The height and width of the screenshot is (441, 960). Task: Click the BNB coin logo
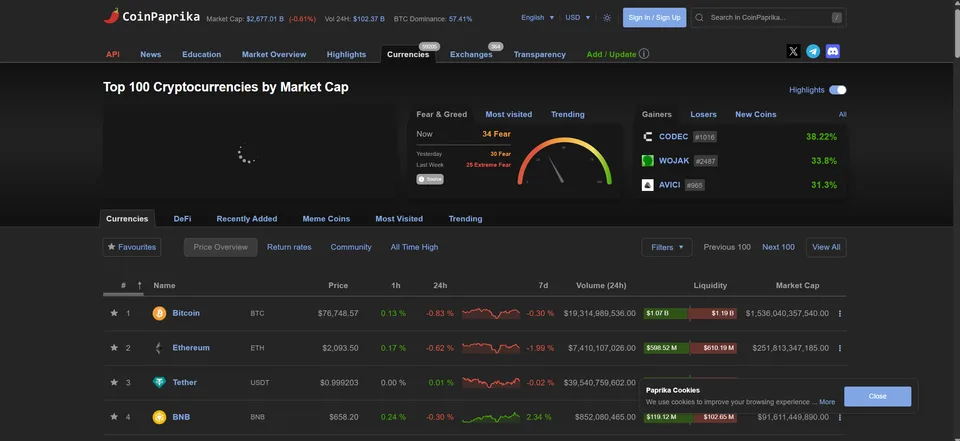(159, 417)
